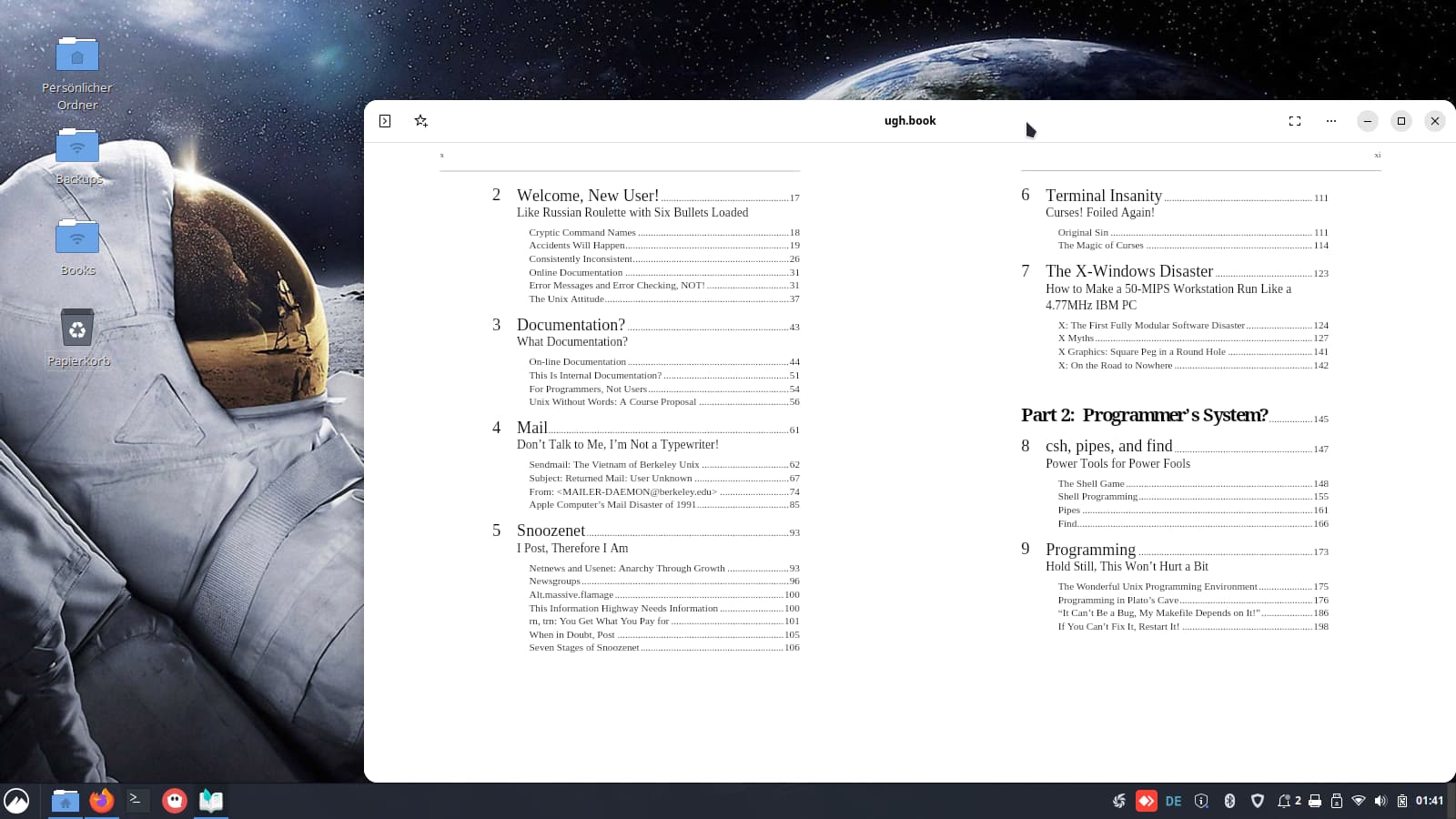Maximize the ugh.book window

(1401, 121)
